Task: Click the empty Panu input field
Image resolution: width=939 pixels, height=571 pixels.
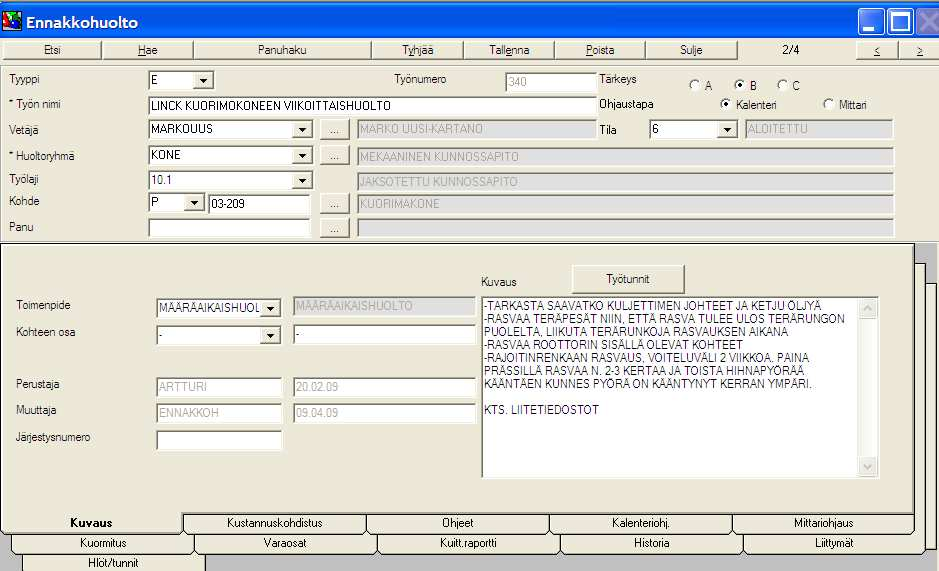Action: (229, 228)
